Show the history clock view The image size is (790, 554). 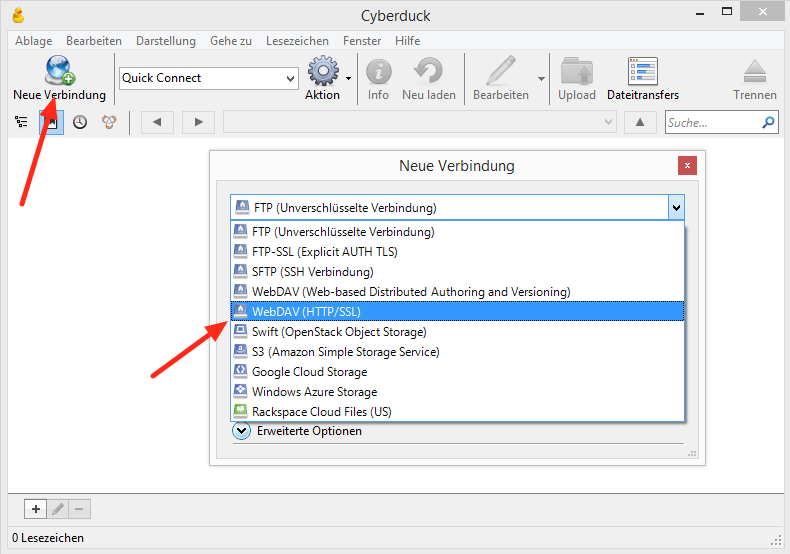80,122
